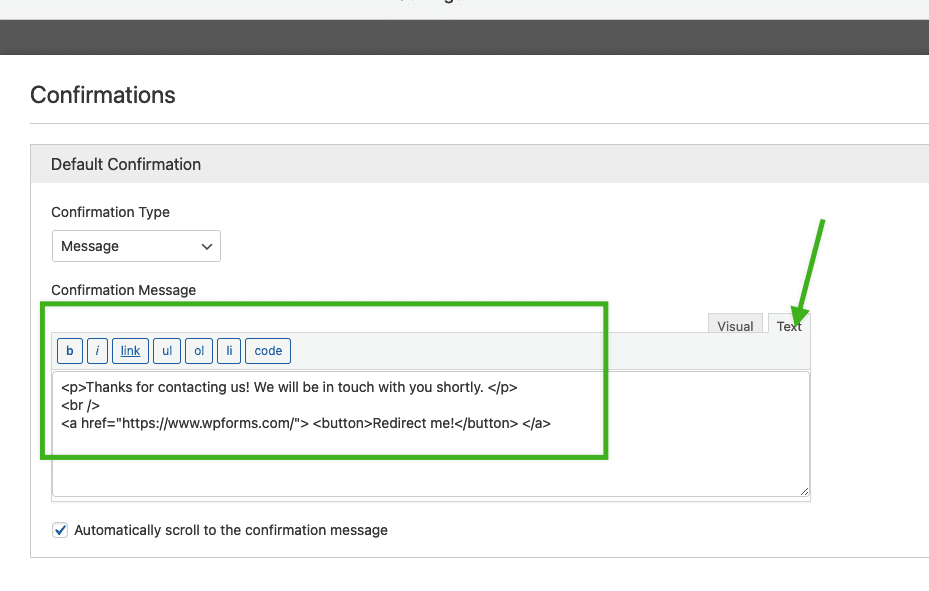Open the Confirmation Type dropdown
This screenshot has height=591, width=929.
pyautogui.click(x=136, y=246)
